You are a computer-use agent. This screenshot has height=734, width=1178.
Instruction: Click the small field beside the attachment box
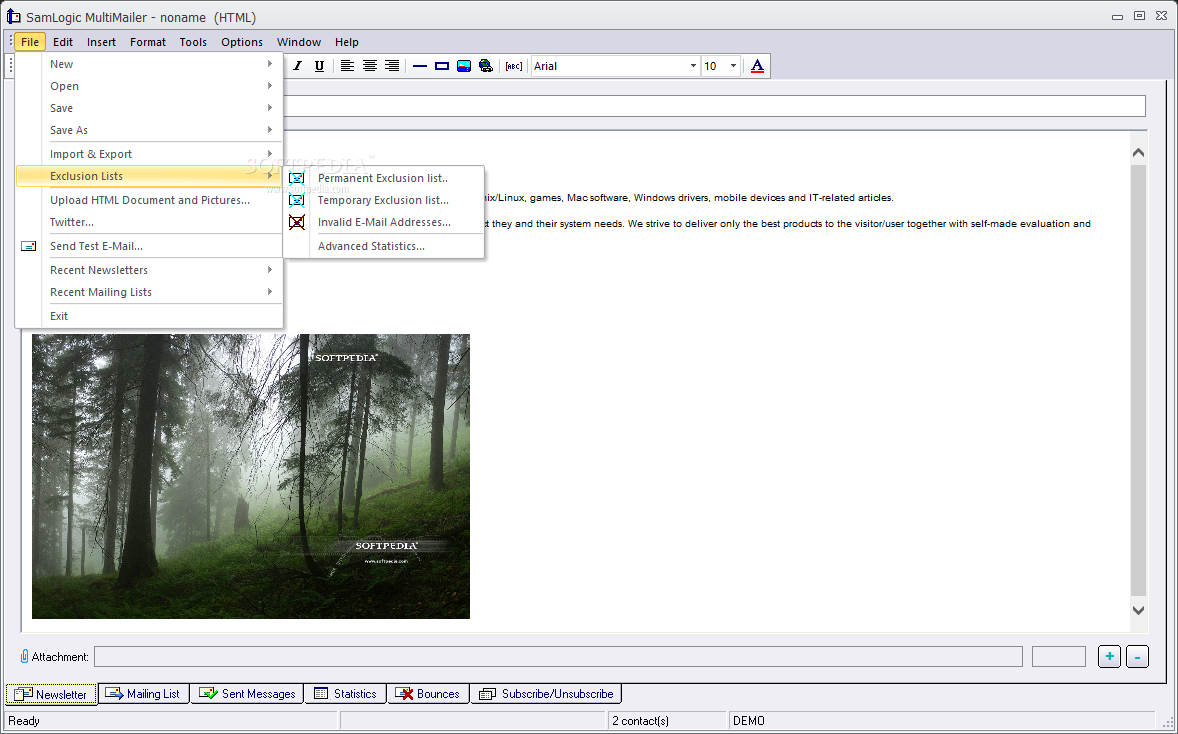[x=1059, y=657]
